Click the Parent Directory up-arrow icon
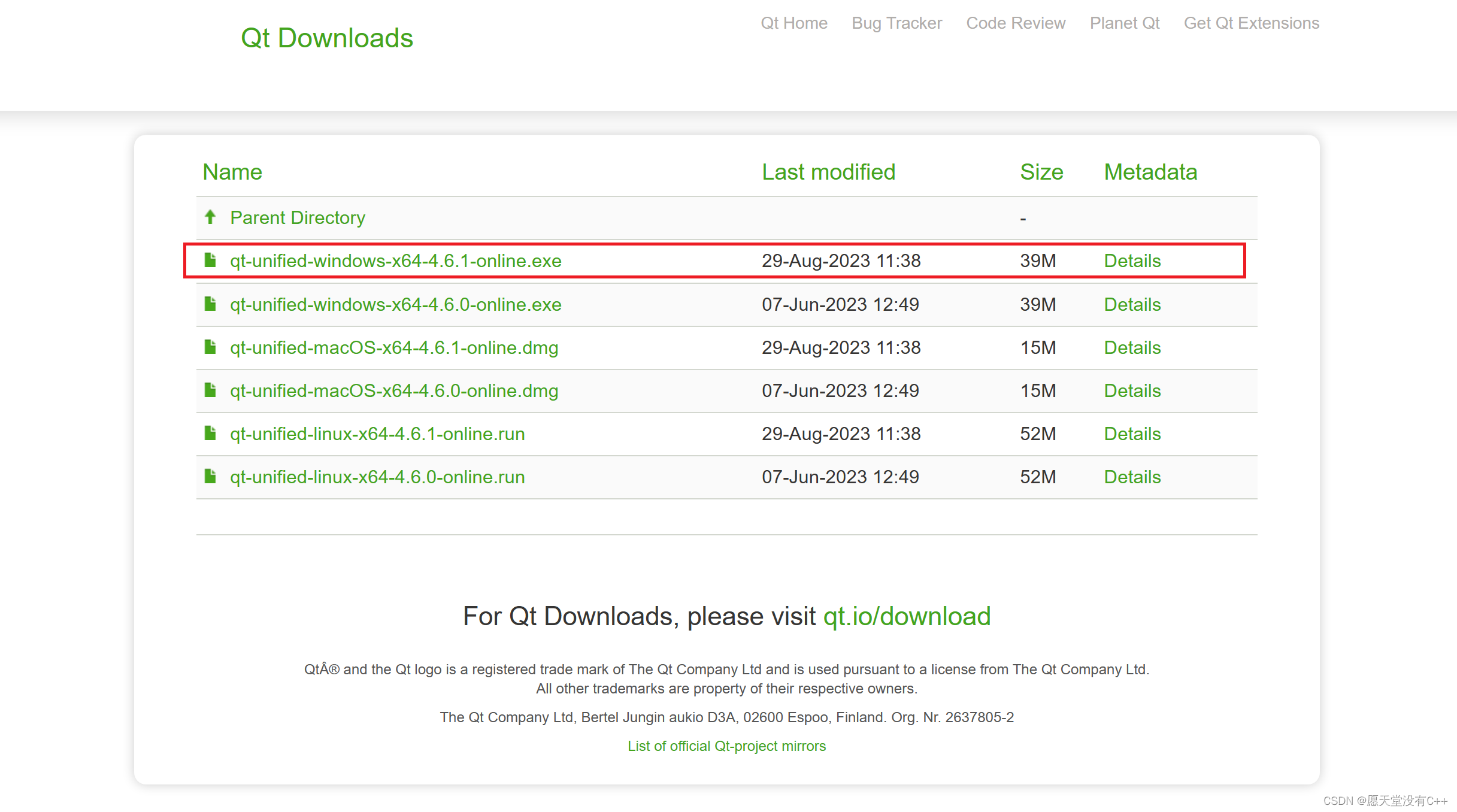This screenshot has height=812, width=1457. [210, 217]
